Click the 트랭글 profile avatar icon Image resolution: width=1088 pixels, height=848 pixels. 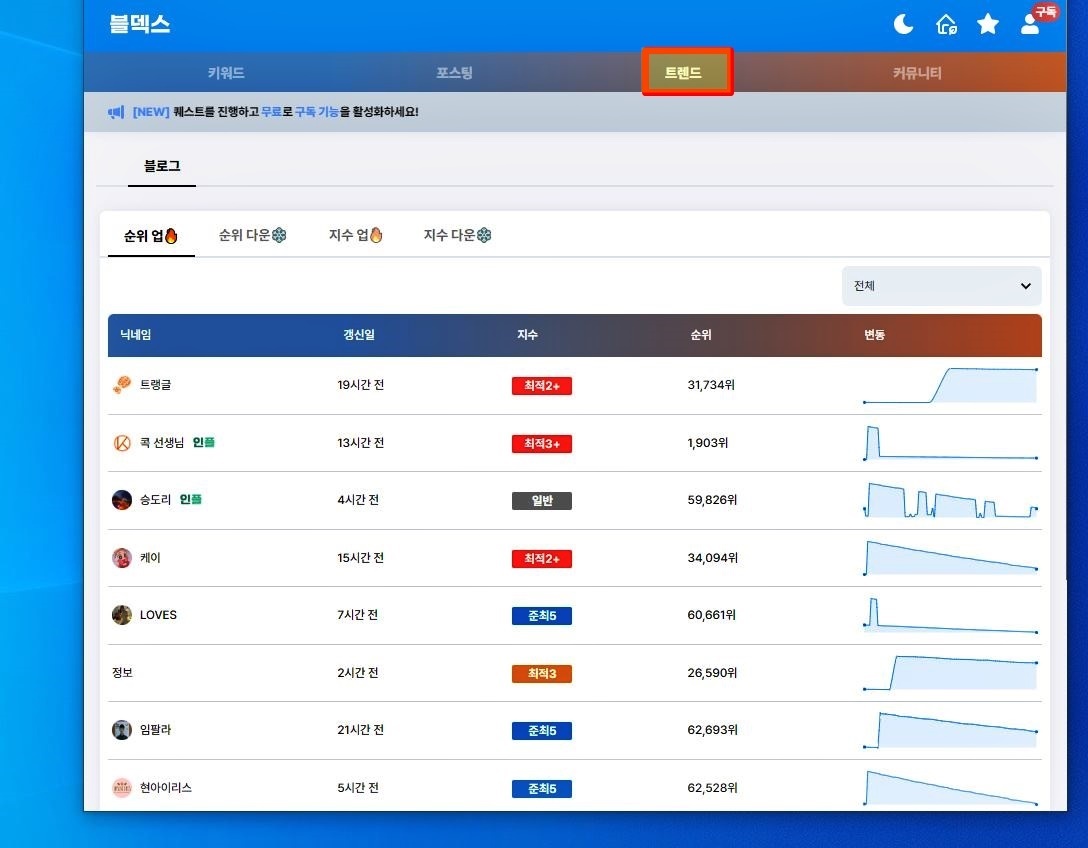pos(122,384)
